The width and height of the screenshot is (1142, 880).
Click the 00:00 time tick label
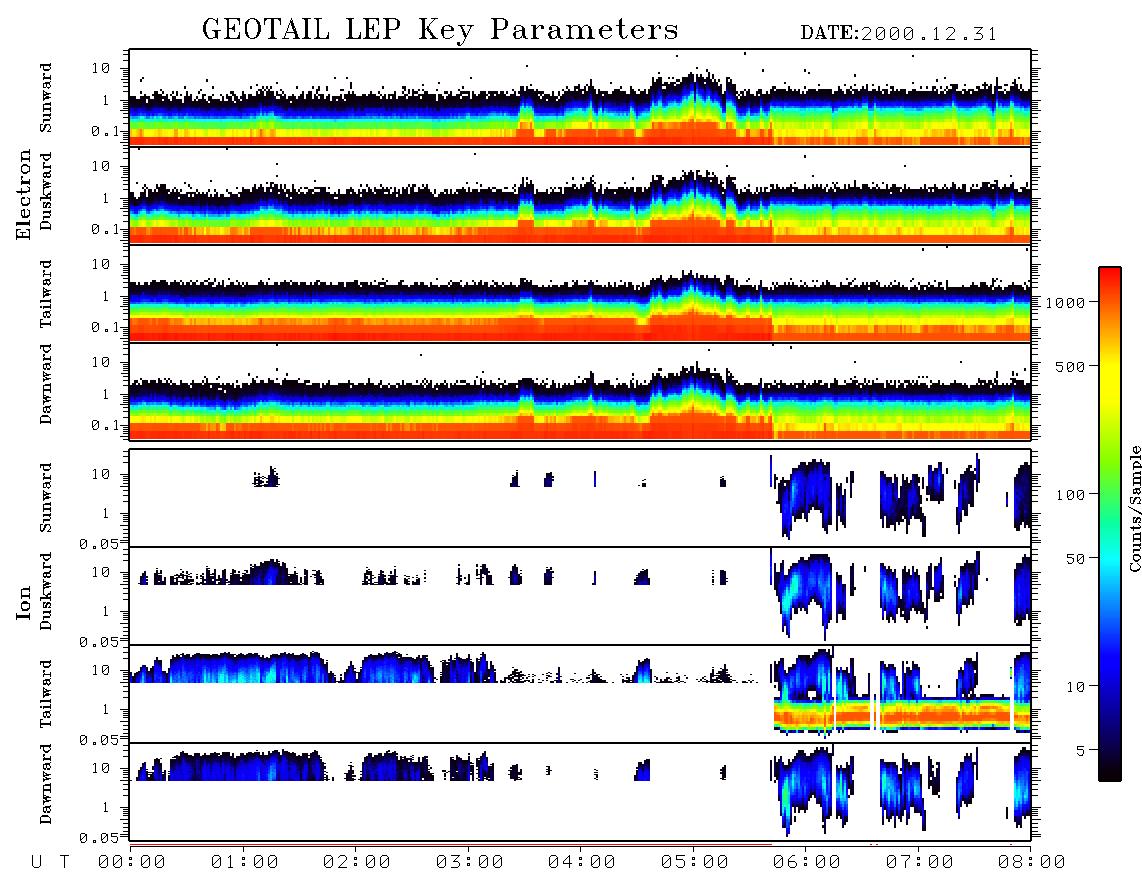pyautogui.click(x=132, y=863)
